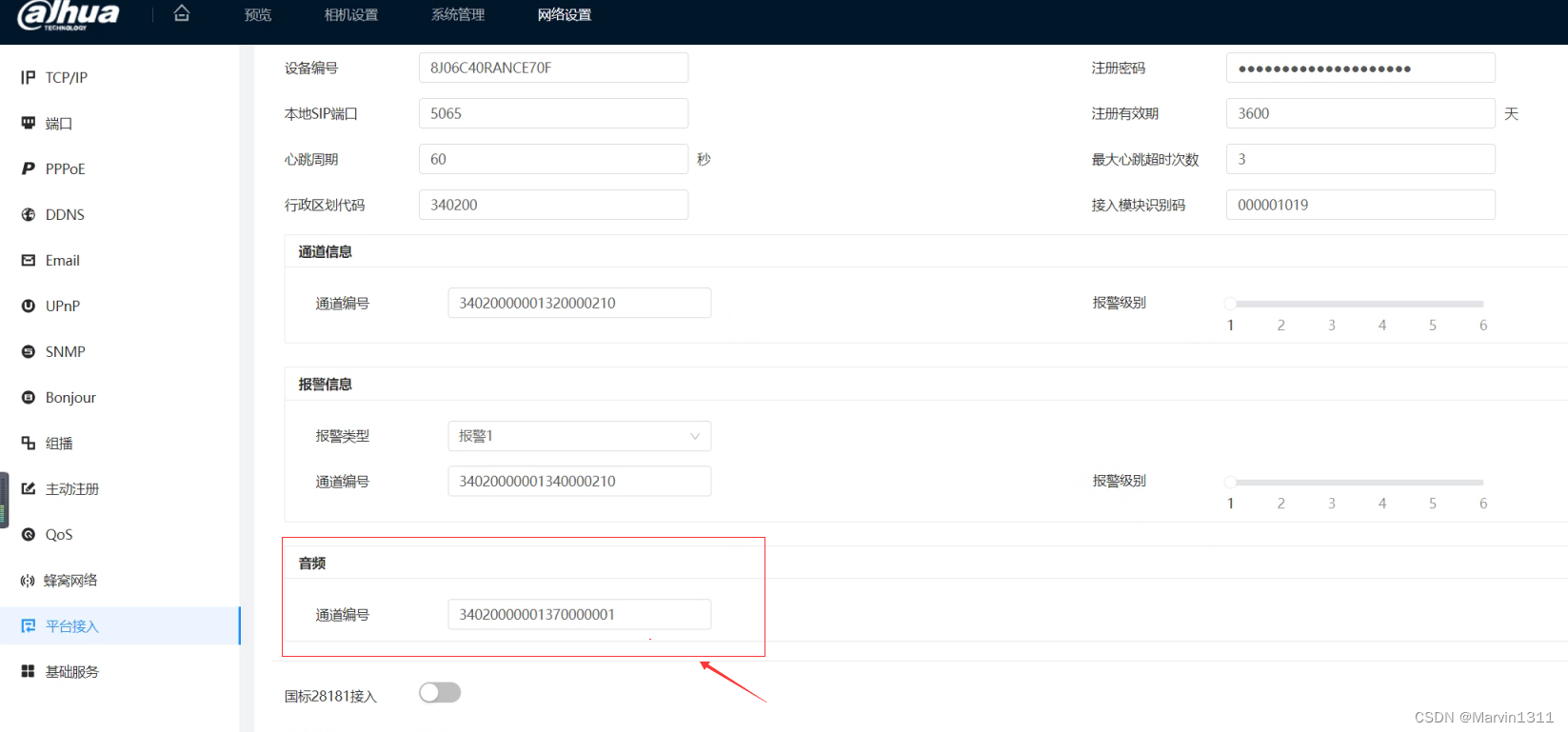Screen dimensions: 1568x732
Task: Click the Dahua logo
Action: 69,15
